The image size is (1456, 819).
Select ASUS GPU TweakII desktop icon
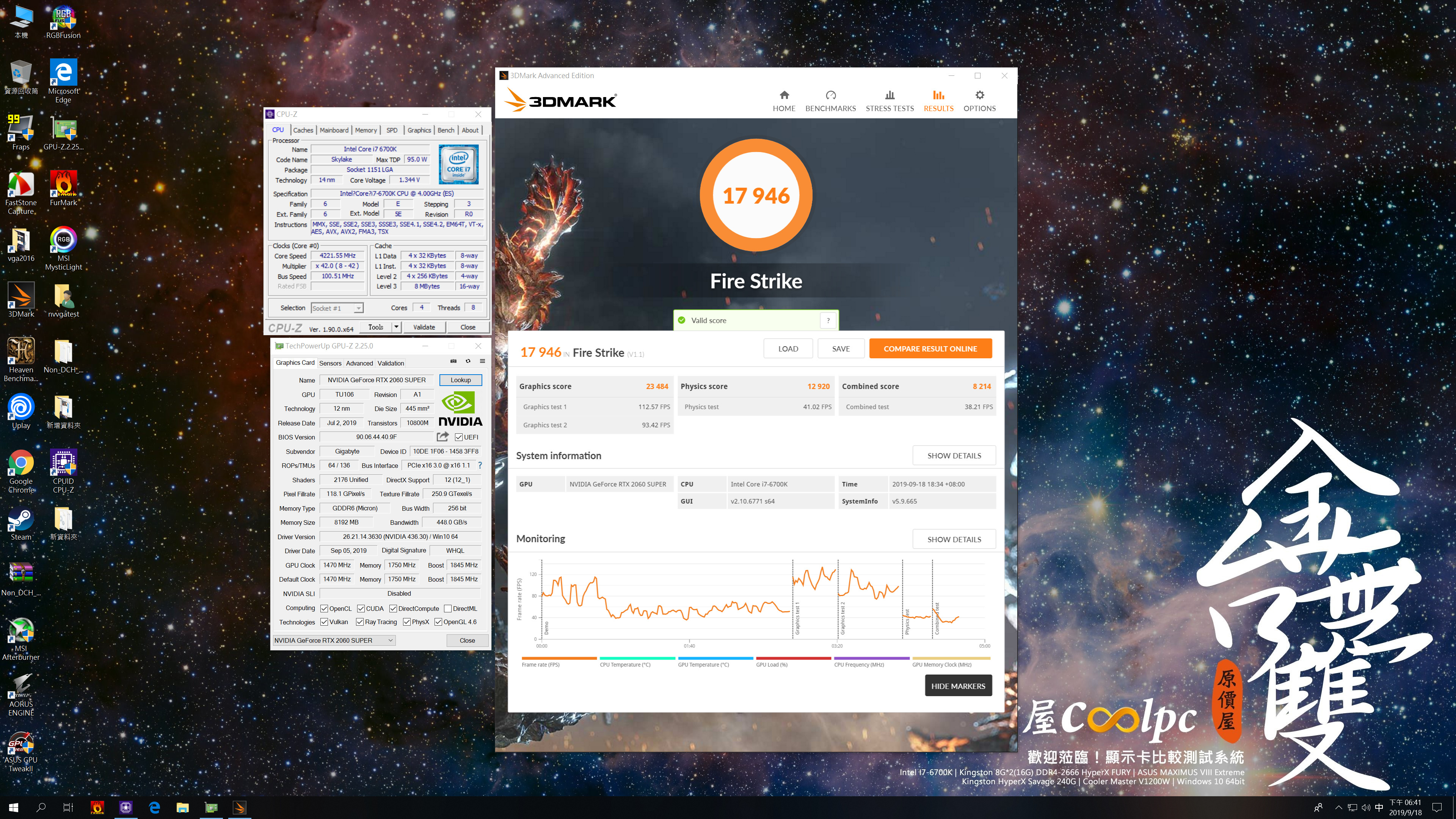(21, 750)
